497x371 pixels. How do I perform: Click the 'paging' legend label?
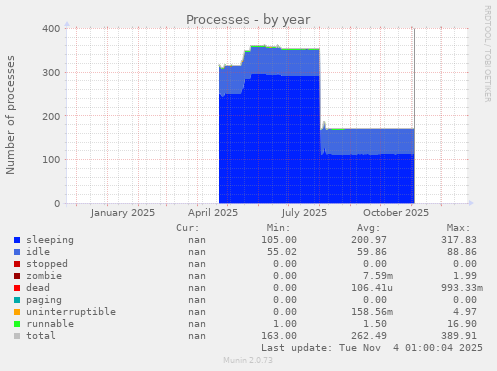pos(44,300)
